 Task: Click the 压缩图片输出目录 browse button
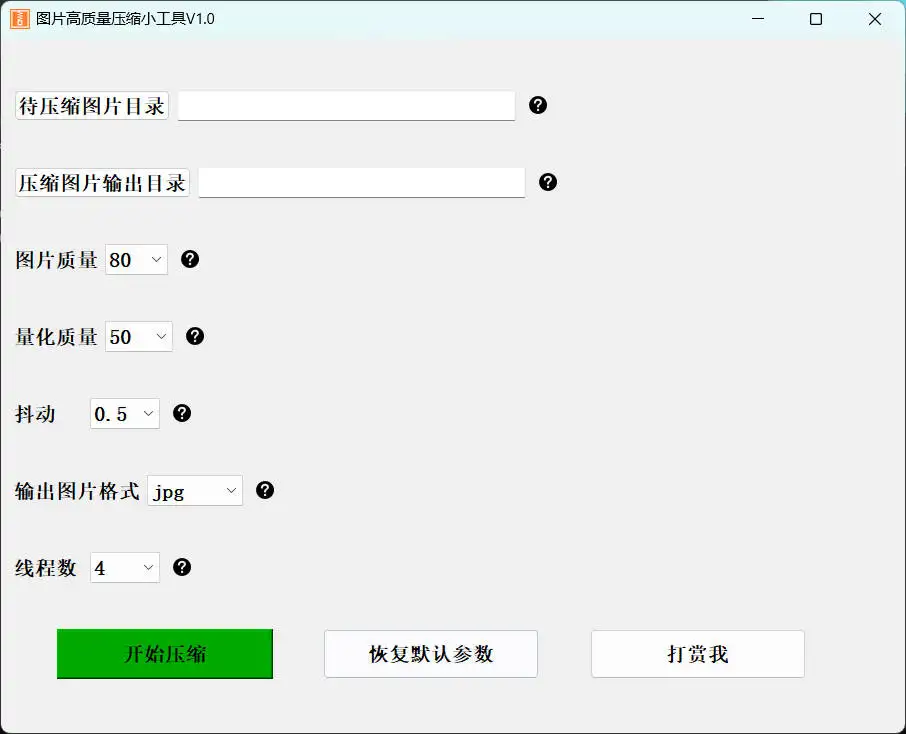coord(102,183)
